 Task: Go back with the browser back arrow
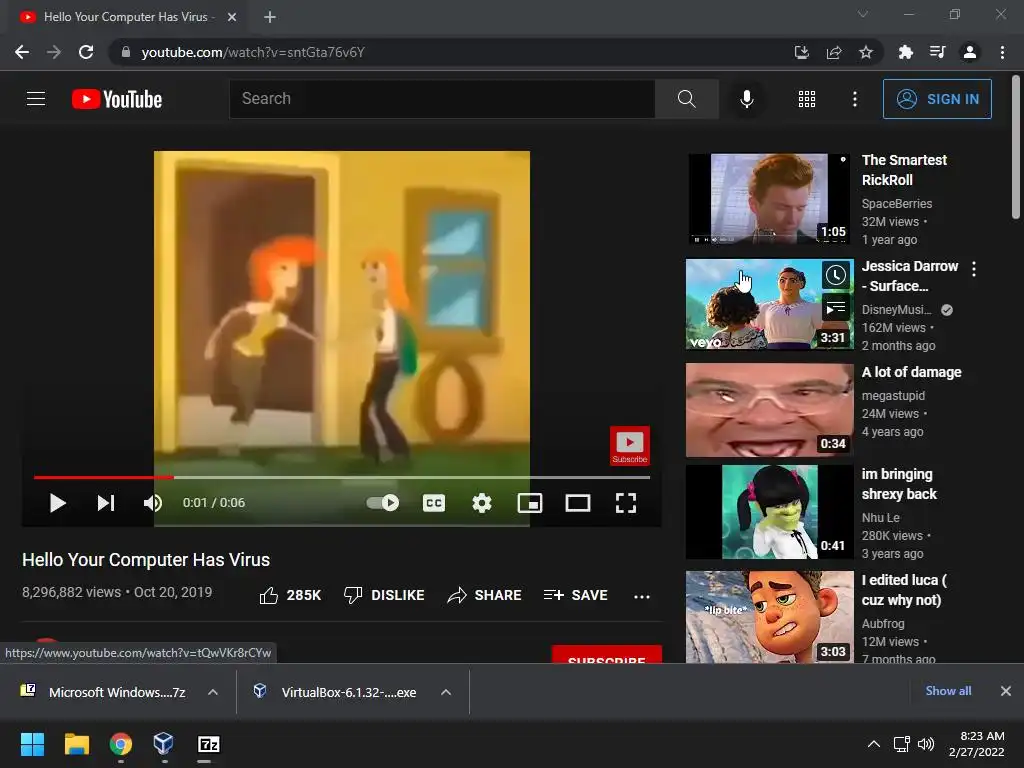[x=22, y=52]
